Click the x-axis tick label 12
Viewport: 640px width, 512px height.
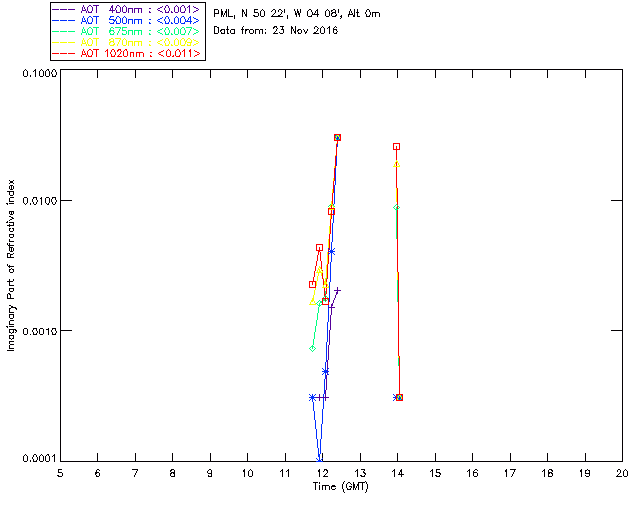click(322, 473)
